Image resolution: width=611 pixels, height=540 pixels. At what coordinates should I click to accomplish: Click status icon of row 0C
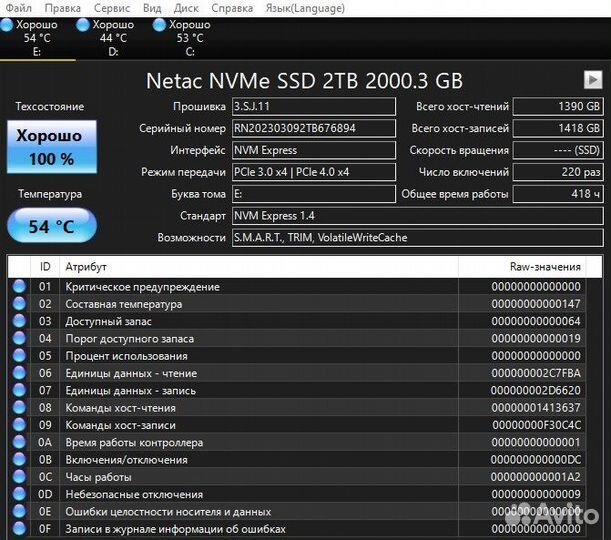[x=19, y=476]
